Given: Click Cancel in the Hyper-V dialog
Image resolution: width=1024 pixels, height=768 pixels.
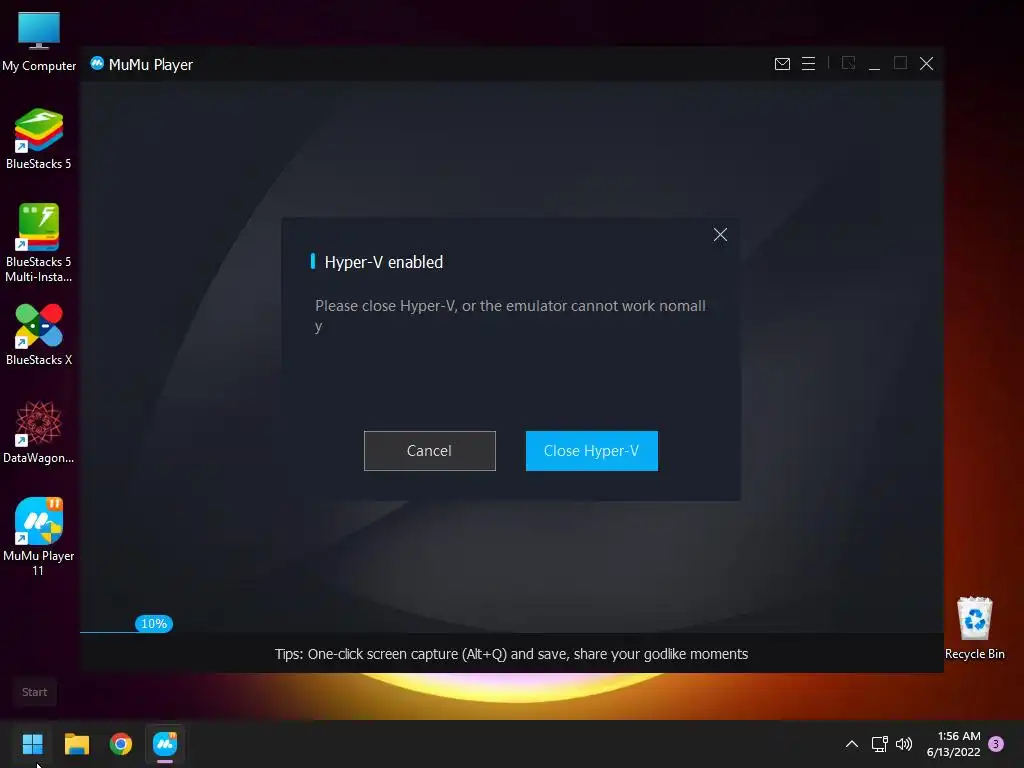Looking at the screenshot, I should click(430, 451).
